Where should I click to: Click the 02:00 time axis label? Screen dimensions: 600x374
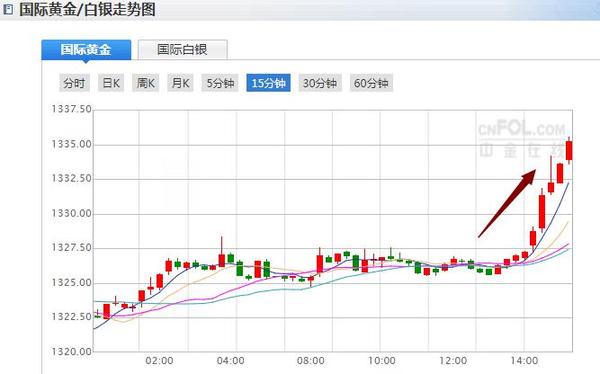pos(159,361)
